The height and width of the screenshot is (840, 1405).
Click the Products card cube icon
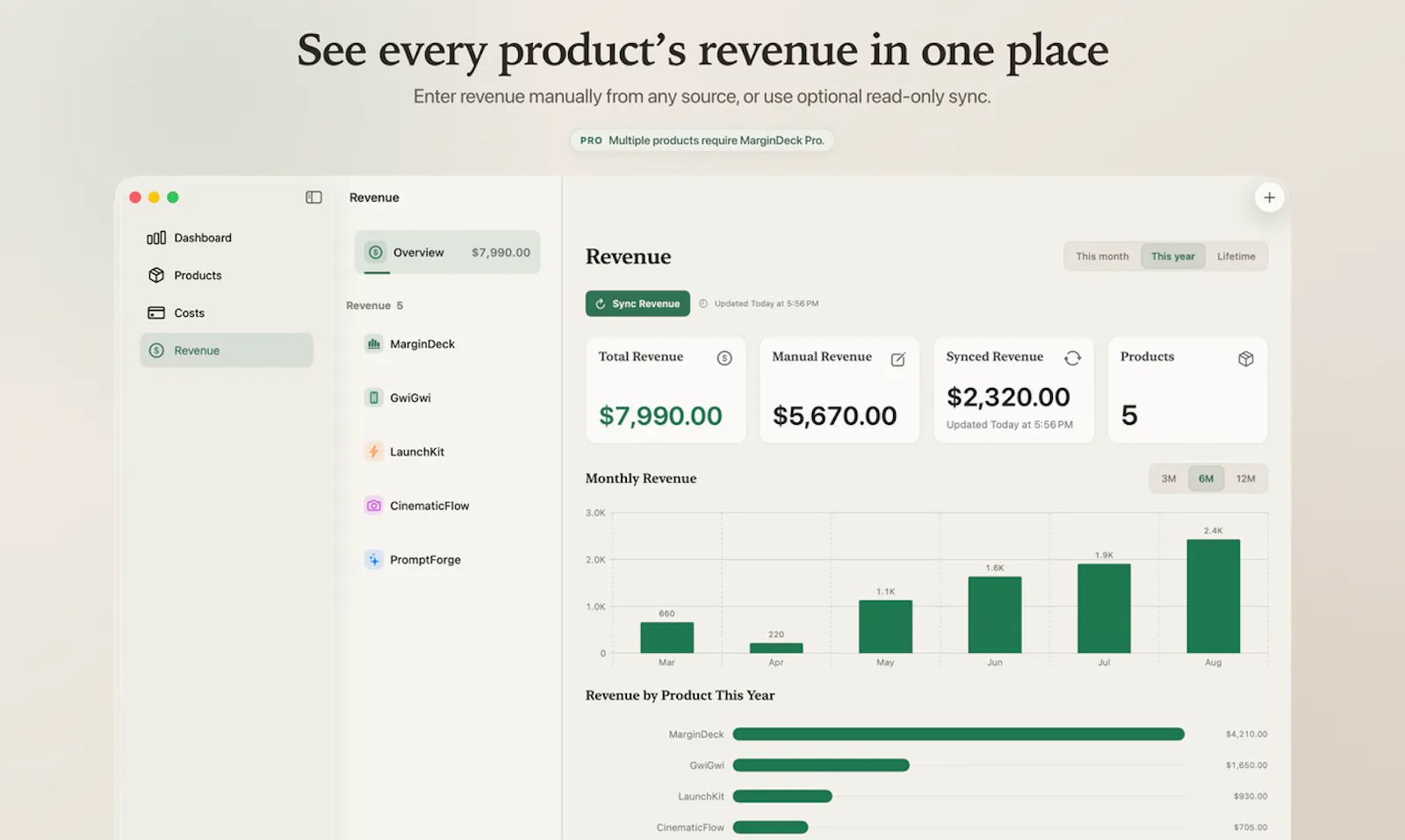point(1246,358)
